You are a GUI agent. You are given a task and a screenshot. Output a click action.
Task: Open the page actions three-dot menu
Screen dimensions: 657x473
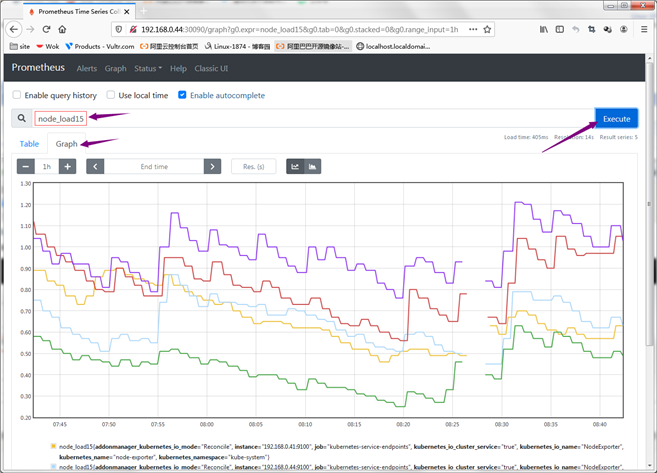point(473,29)
